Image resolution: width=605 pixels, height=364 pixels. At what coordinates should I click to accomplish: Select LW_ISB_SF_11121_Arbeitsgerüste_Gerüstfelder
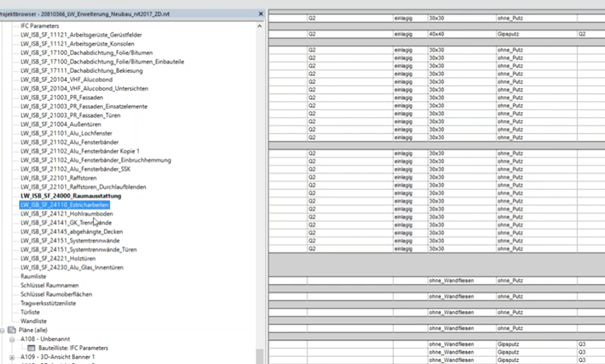pyautogui.click(x=81, y=35)
